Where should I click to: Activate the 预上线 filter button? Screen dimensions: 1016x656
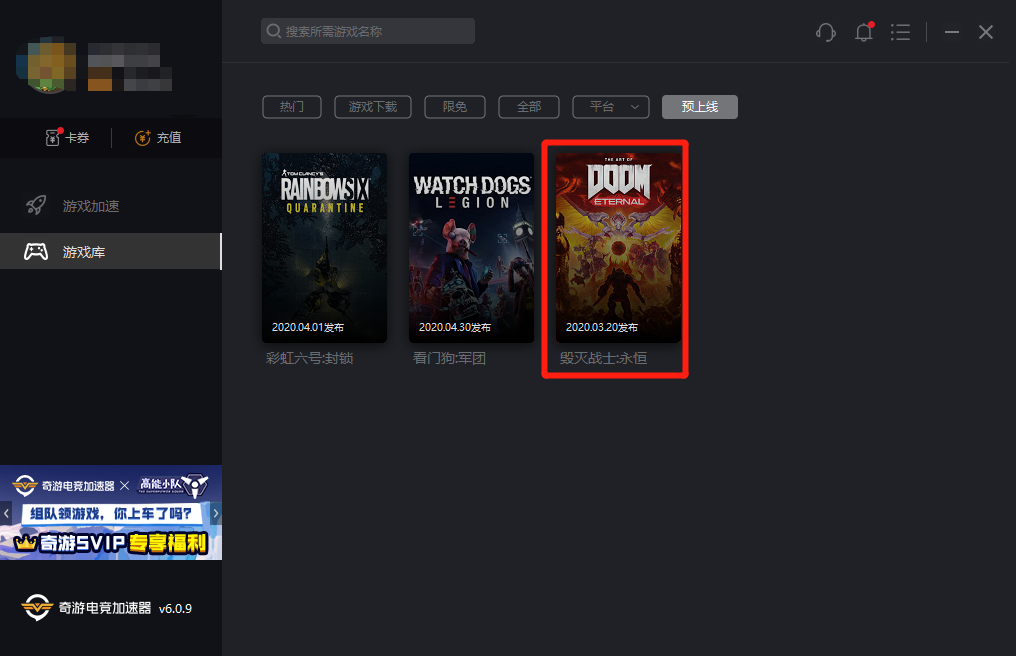(x=699, y=107)
